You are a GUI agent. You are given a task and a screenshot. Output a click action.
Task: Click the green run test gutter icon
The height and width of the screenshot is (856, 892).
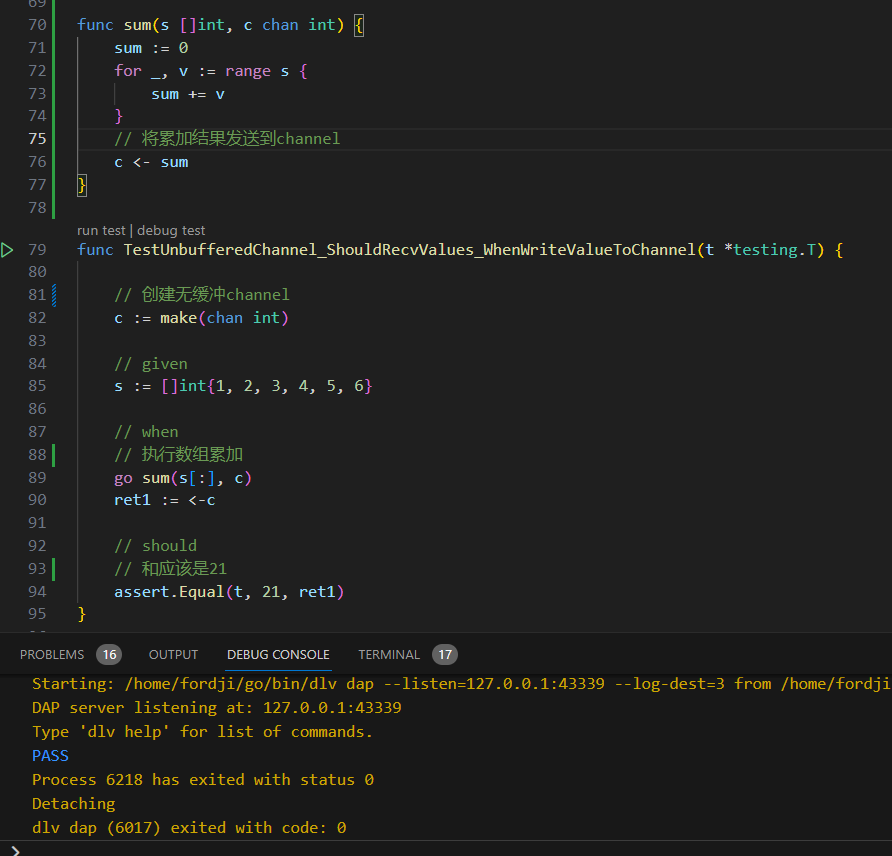click(x=8, y=250)
